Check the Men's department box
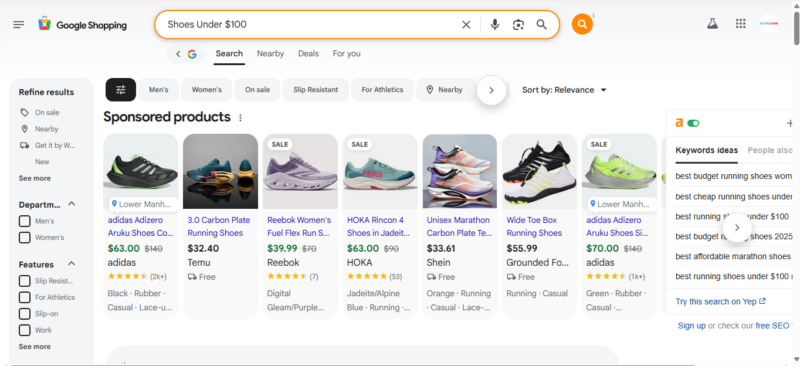Viewport: 800px width, 366px height. 24,221
